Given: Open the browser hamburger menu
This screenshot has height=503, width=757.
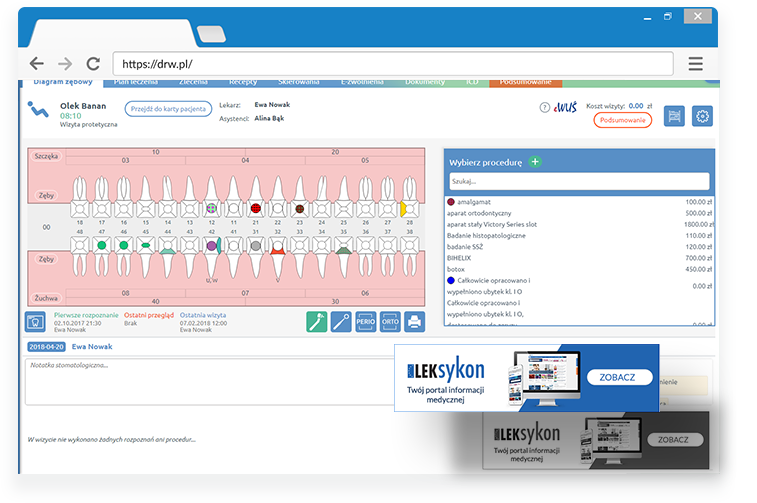Looking at the screenshot, I should pos(695,64).
